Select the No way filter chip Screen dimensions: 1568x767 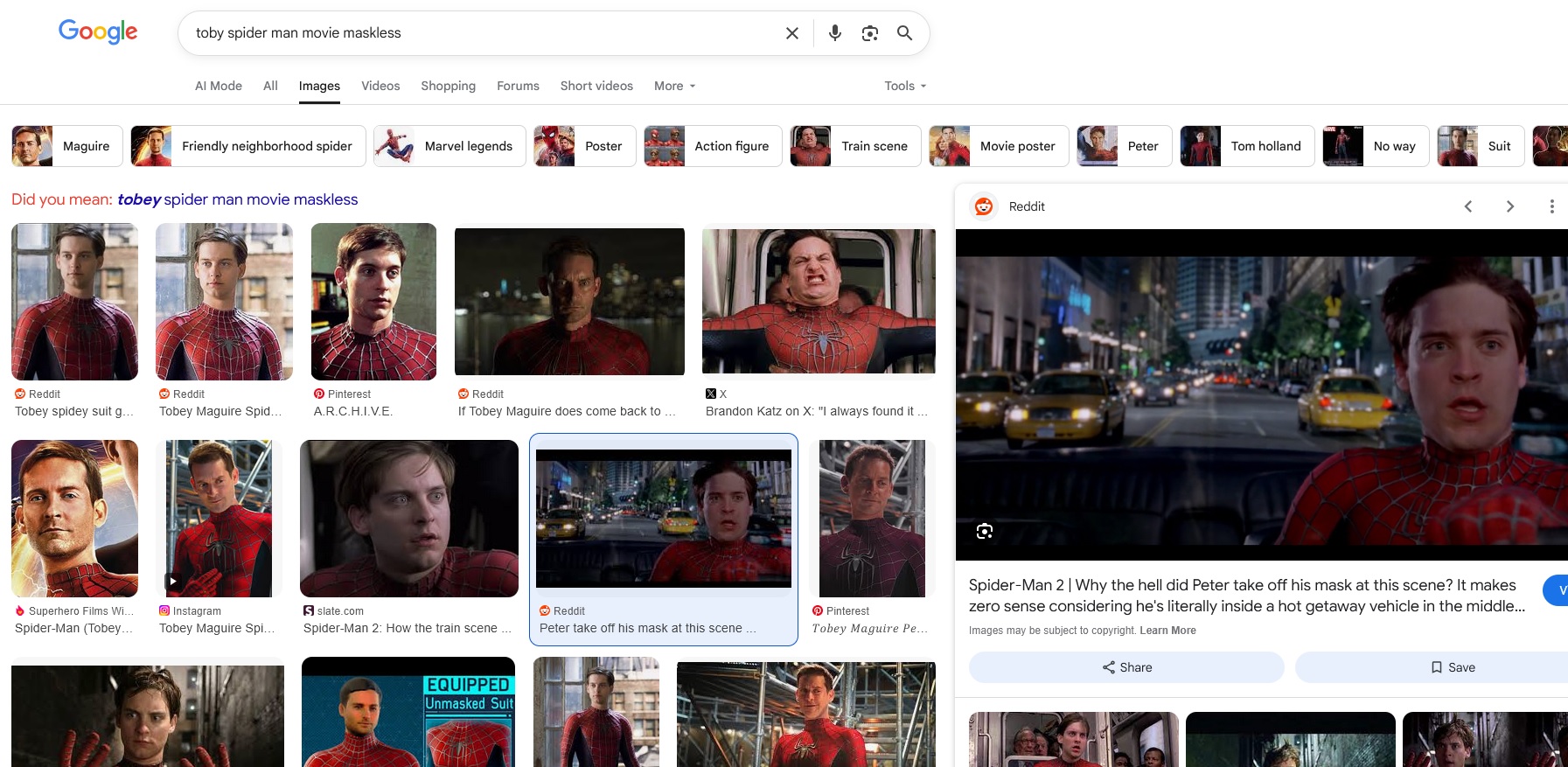pos(1376,146)
